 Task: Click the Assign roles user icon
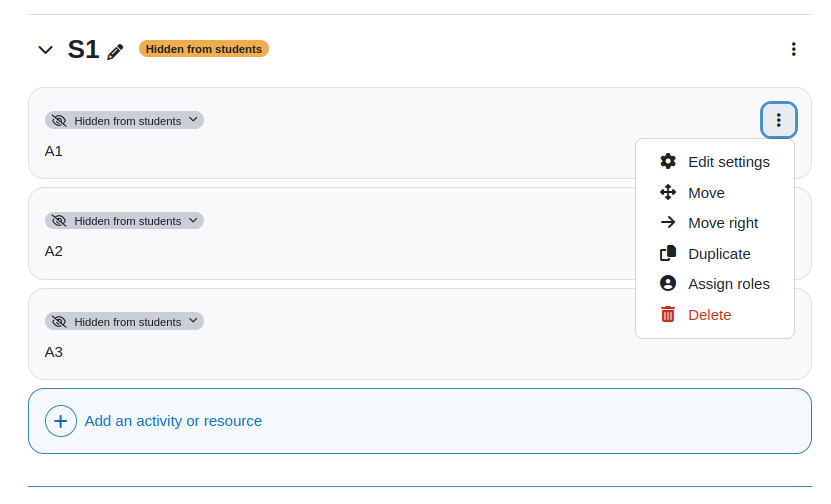tap(668, 284)
